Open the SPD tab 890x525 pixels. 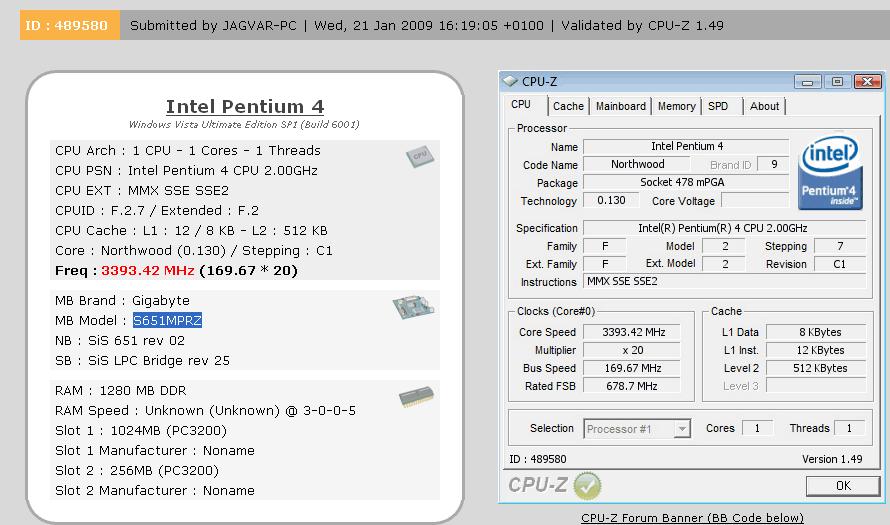718,106
